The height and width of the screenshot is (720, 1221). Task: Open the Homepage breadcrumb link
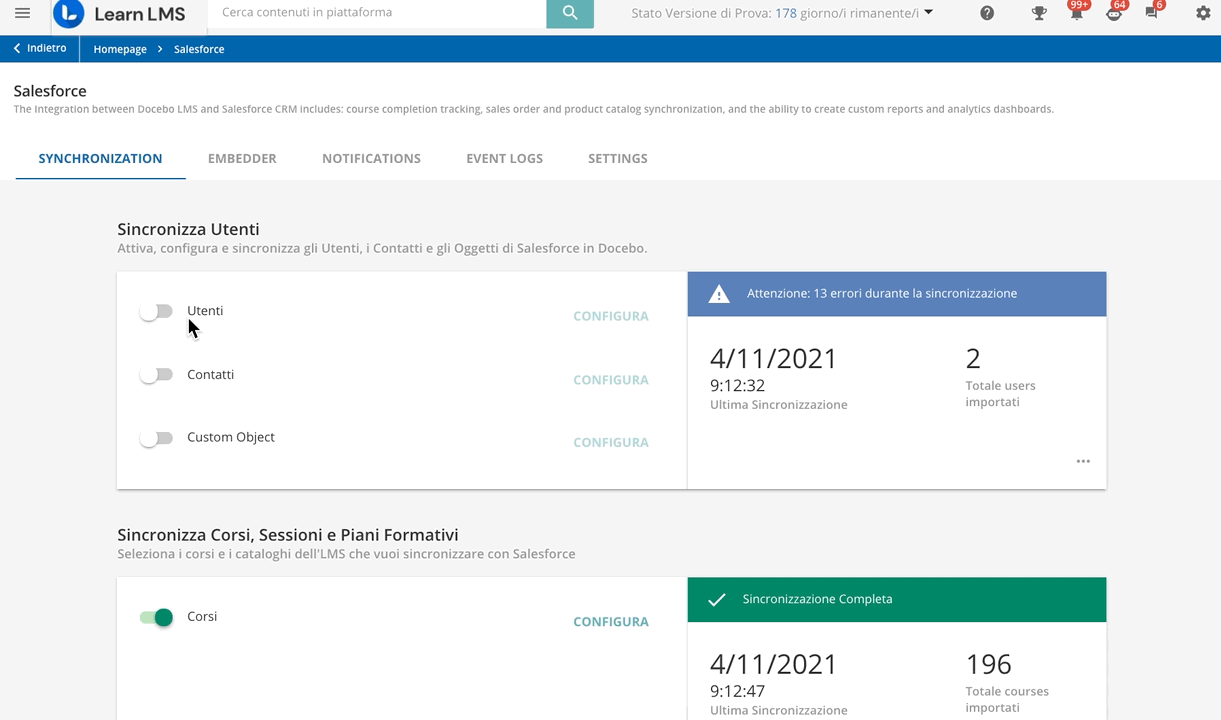click(120, 49)
